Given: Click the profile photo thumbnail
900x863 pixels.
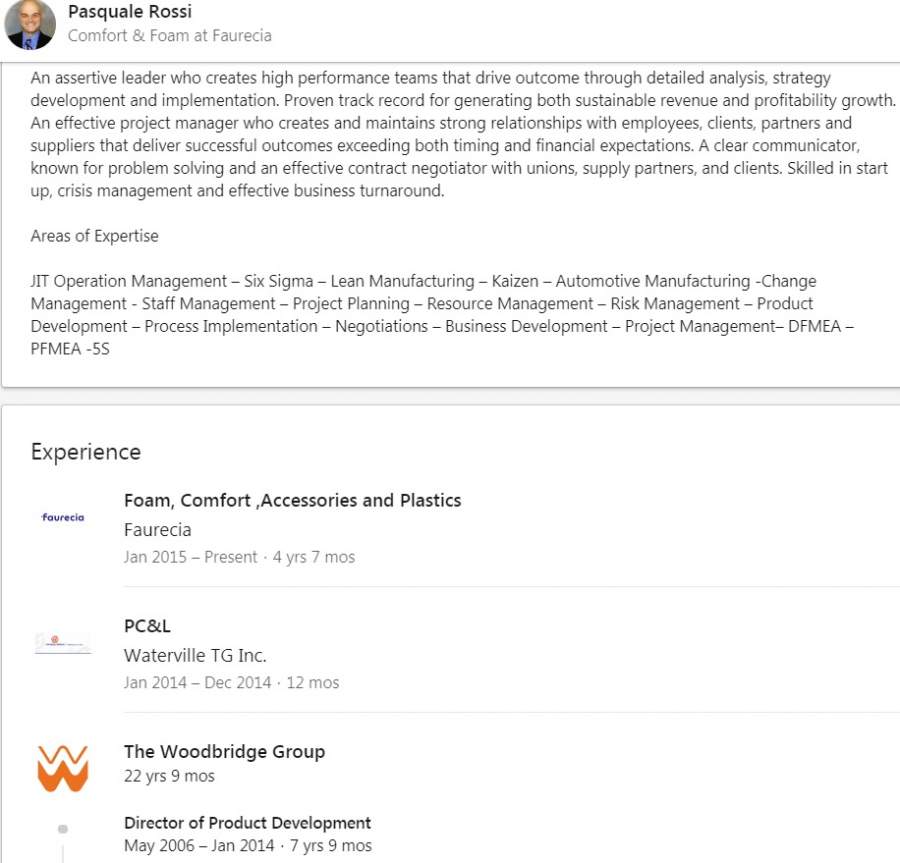Looking at the screenshot, I should [30, 24].
